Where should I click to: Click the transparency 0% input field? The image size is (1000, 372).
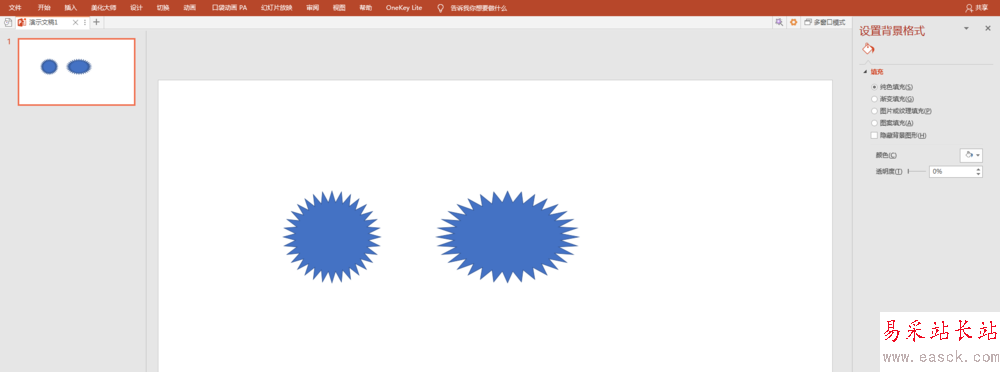point(952,172)
